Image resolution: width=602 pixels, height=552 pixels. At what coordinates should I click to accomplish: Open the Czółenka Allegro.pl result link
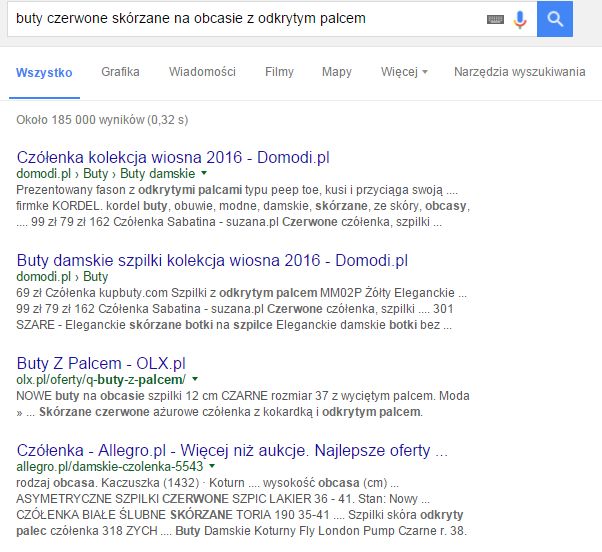click(x=232, y=449)
